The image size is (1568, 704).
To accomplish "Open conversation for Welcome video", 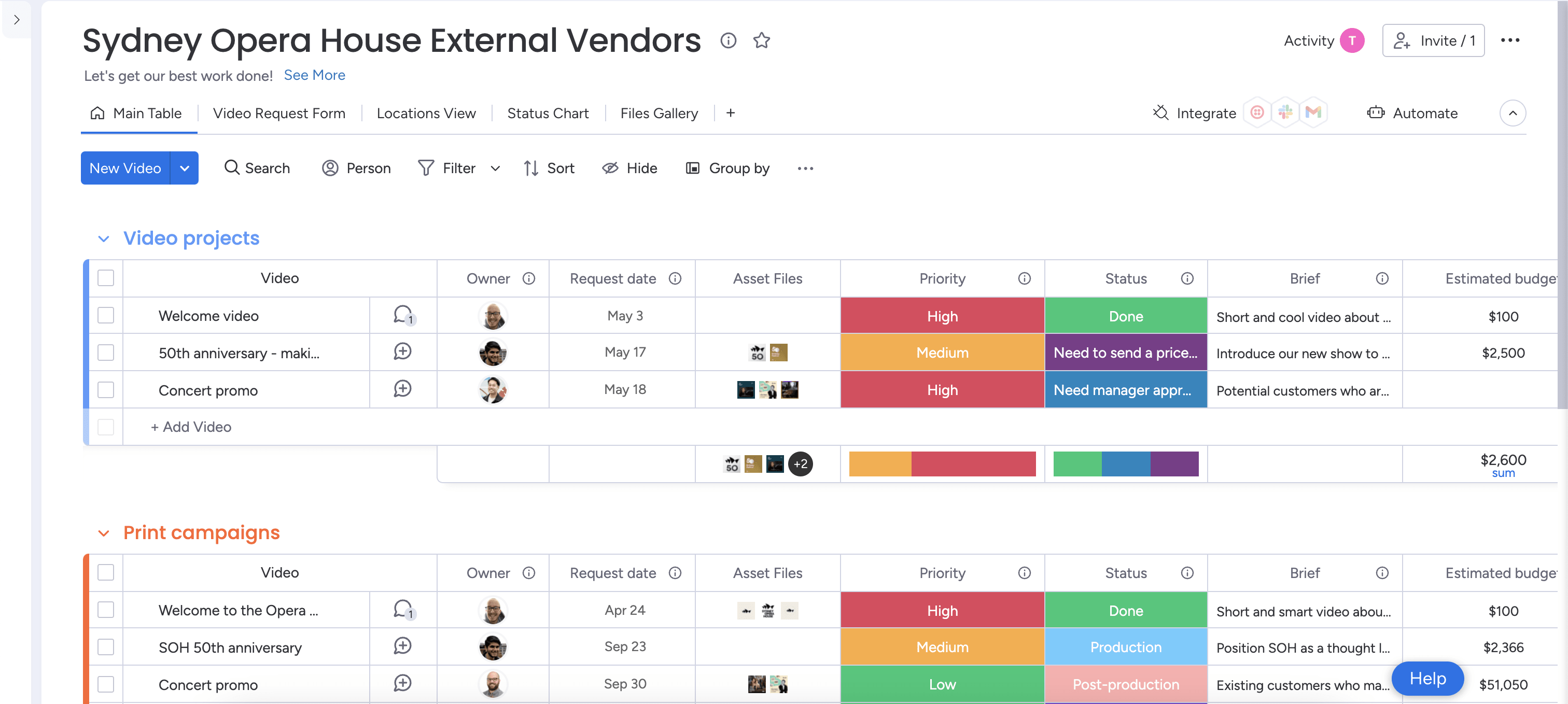I will 403,315.
